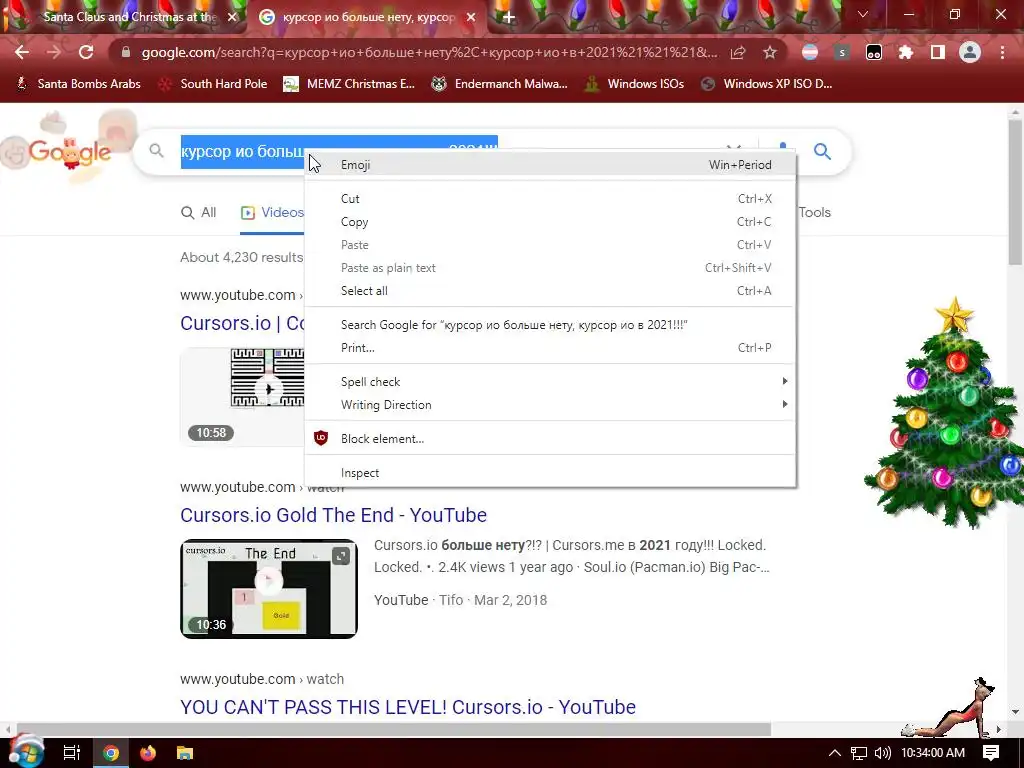
Task: Open YOU CAN'T PASS THIS LEVEL result
Action: [408, 707]
